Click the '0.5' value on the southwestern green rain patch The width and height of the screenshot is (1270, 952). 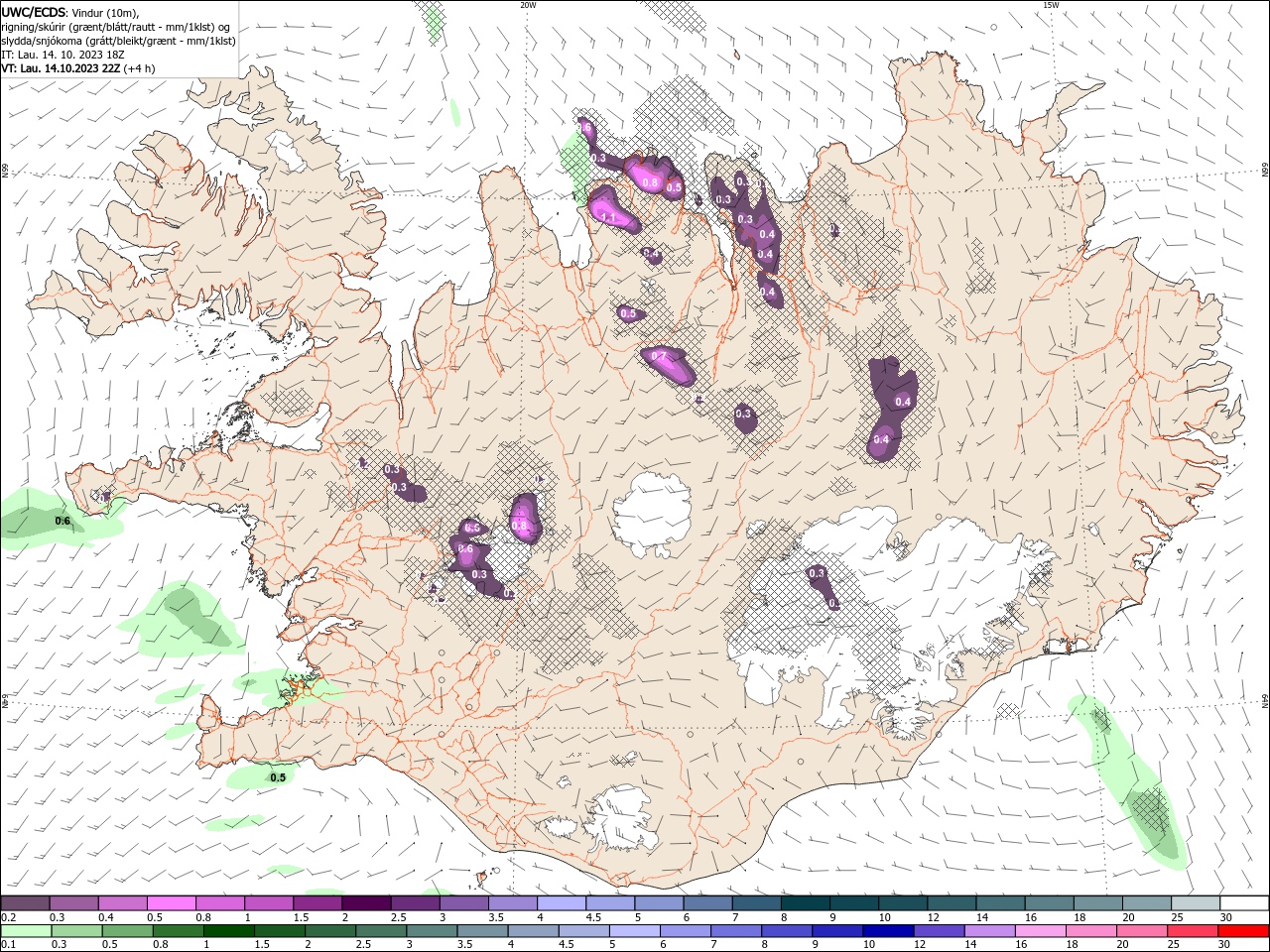coord(278,777)
